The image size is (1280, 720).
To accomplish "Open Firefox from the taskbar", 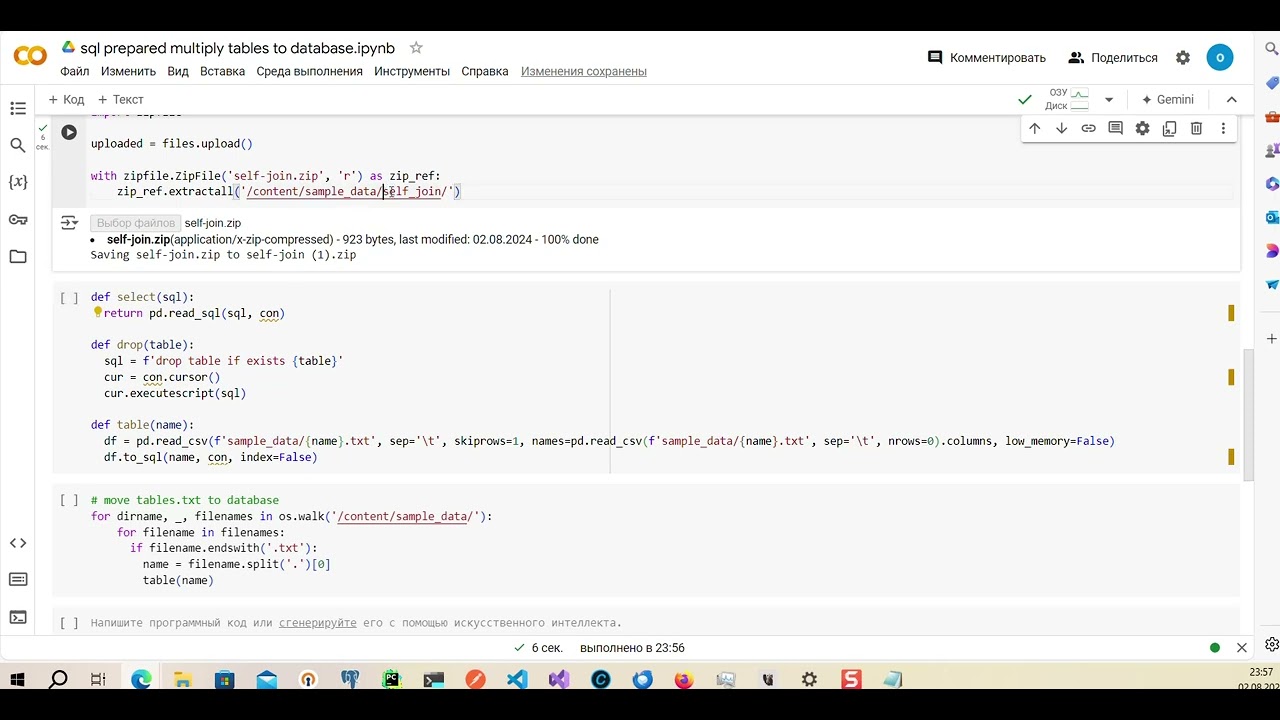I will pyautogui.click(x=683, y=680).
